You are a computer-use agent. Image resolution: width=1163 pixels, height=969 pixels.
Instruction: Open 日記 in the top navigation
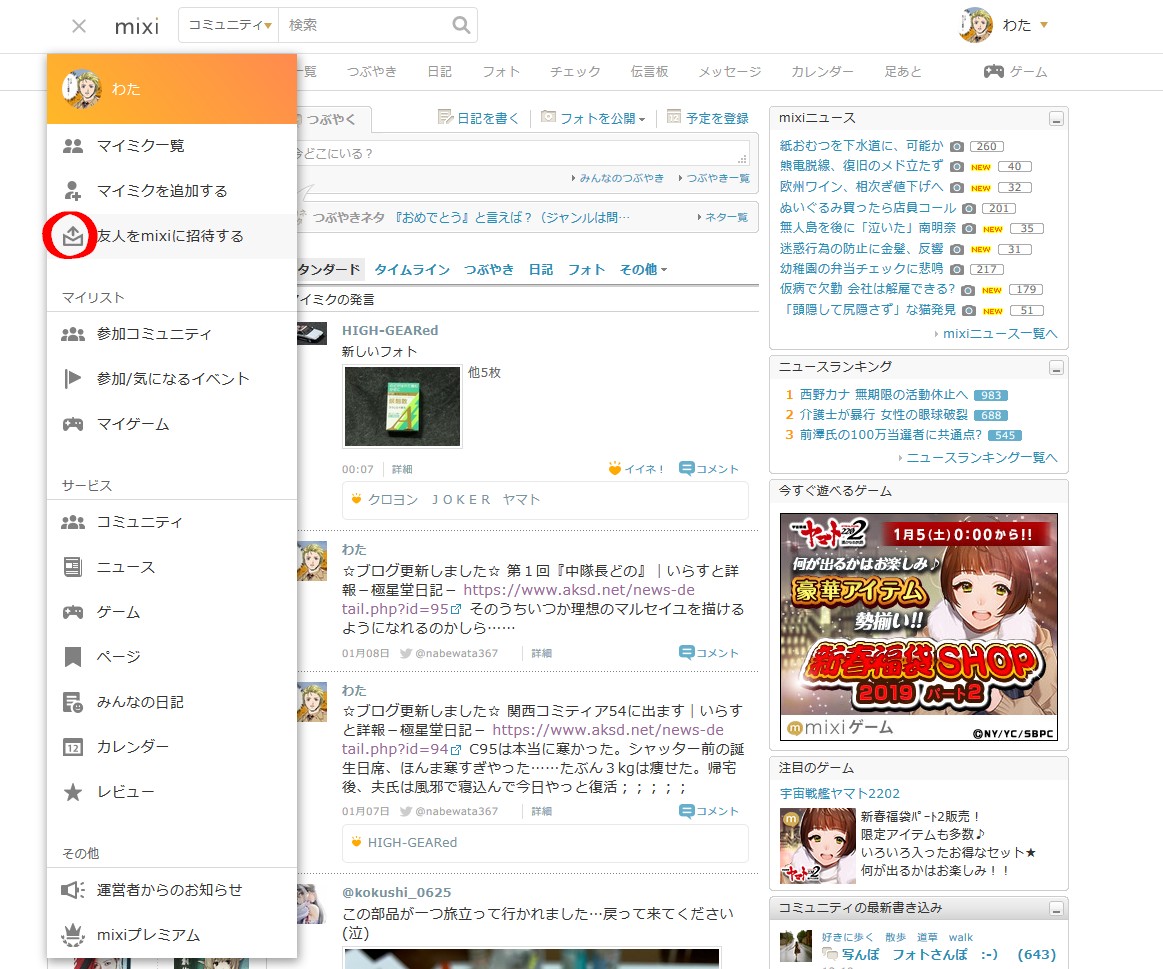[440, 71]
